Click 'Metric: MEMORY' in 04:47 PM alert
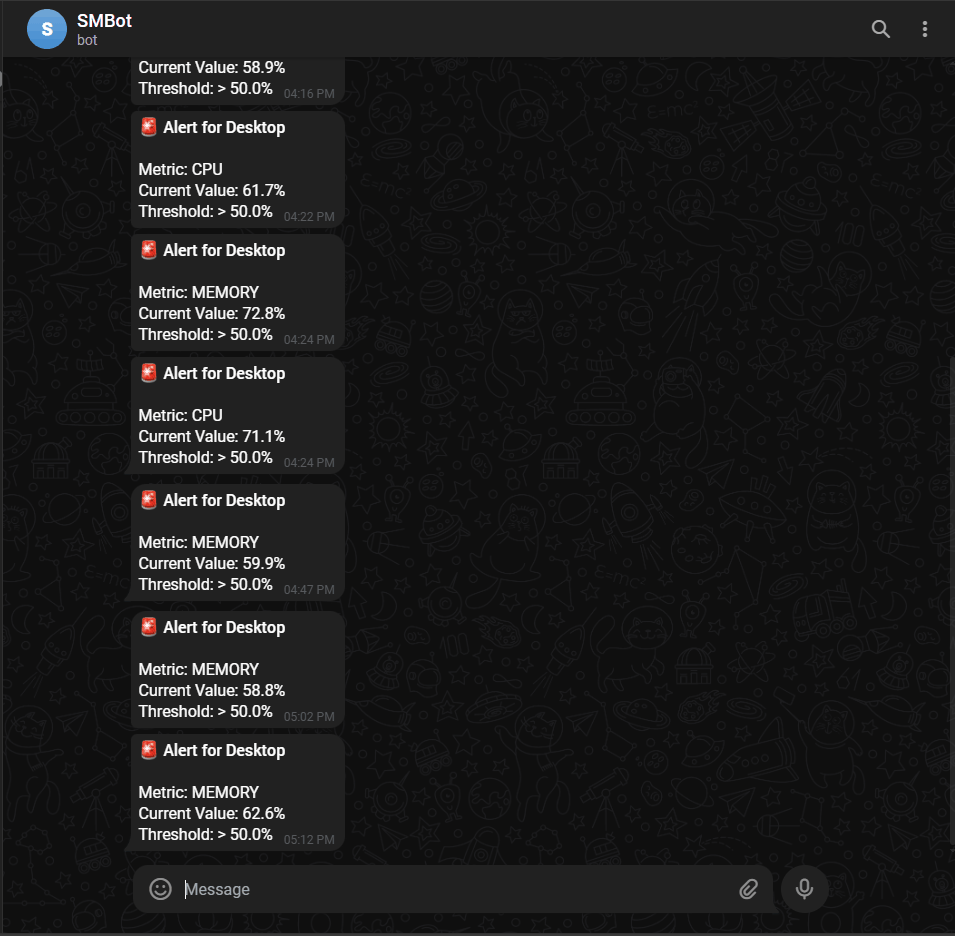The image size is (955, 936). pos(199,543)
